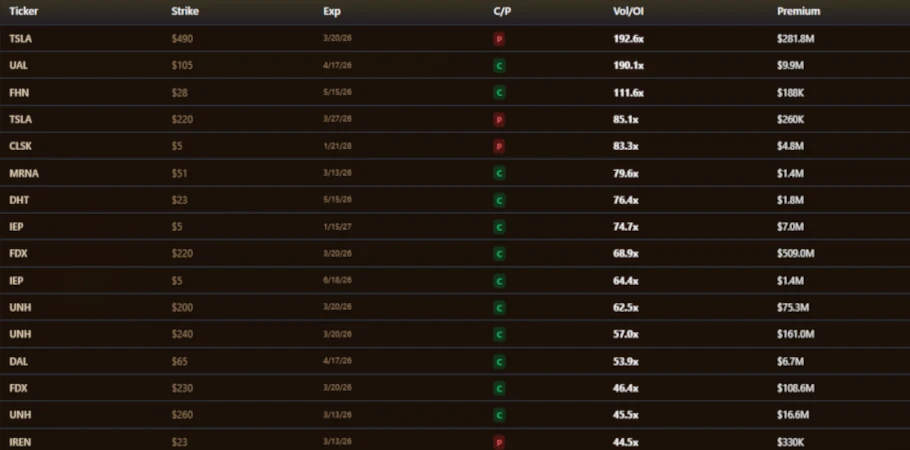
Task: Click the 6/18/26 expiration date
Action: click(x=337, y=280)
